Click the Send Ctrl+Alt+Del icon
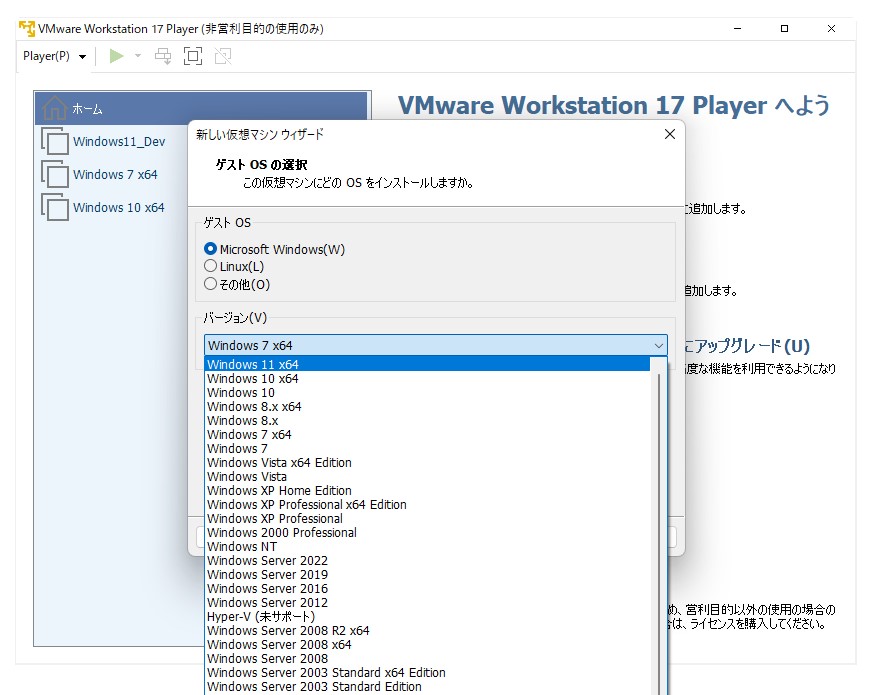This screenshot has width=880, height=695. [x=160, y=56]
